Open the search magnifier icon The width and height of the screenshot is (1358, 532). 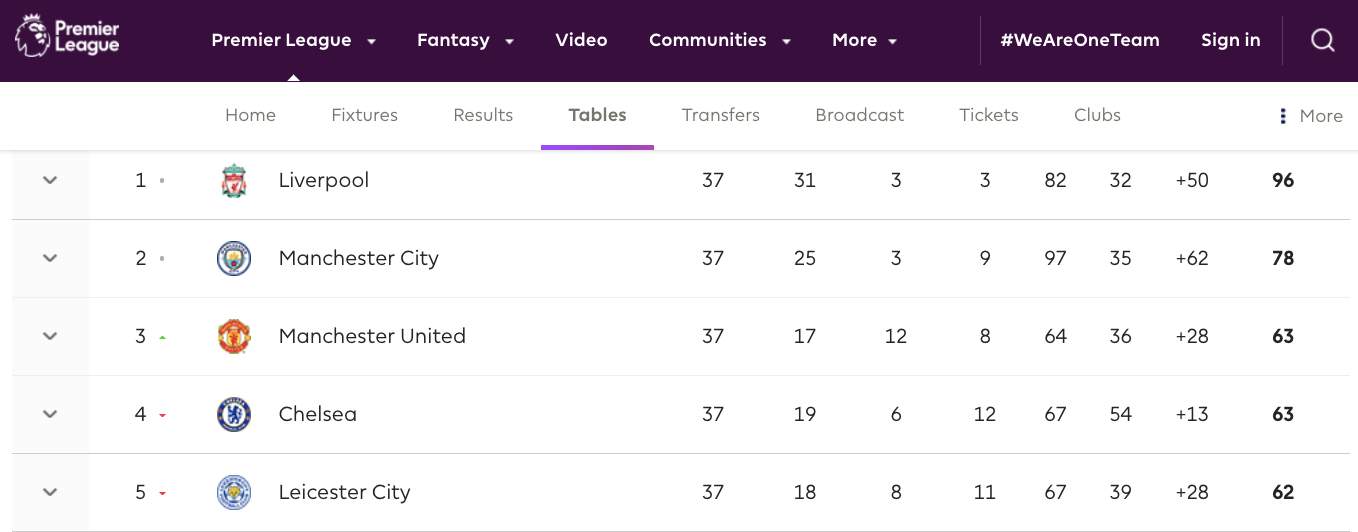[1322, 40]
